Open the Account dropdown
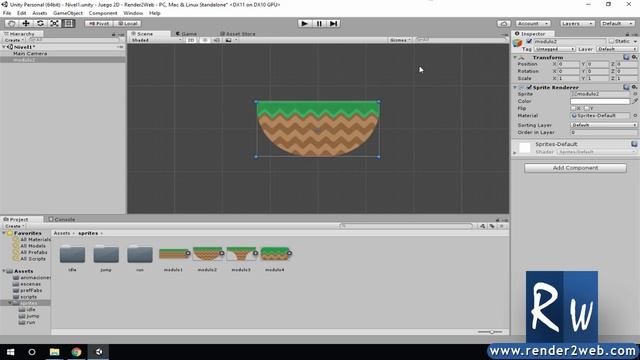Image resolution: width=640 pixels, height=360 pixels. tap(533, 24)
